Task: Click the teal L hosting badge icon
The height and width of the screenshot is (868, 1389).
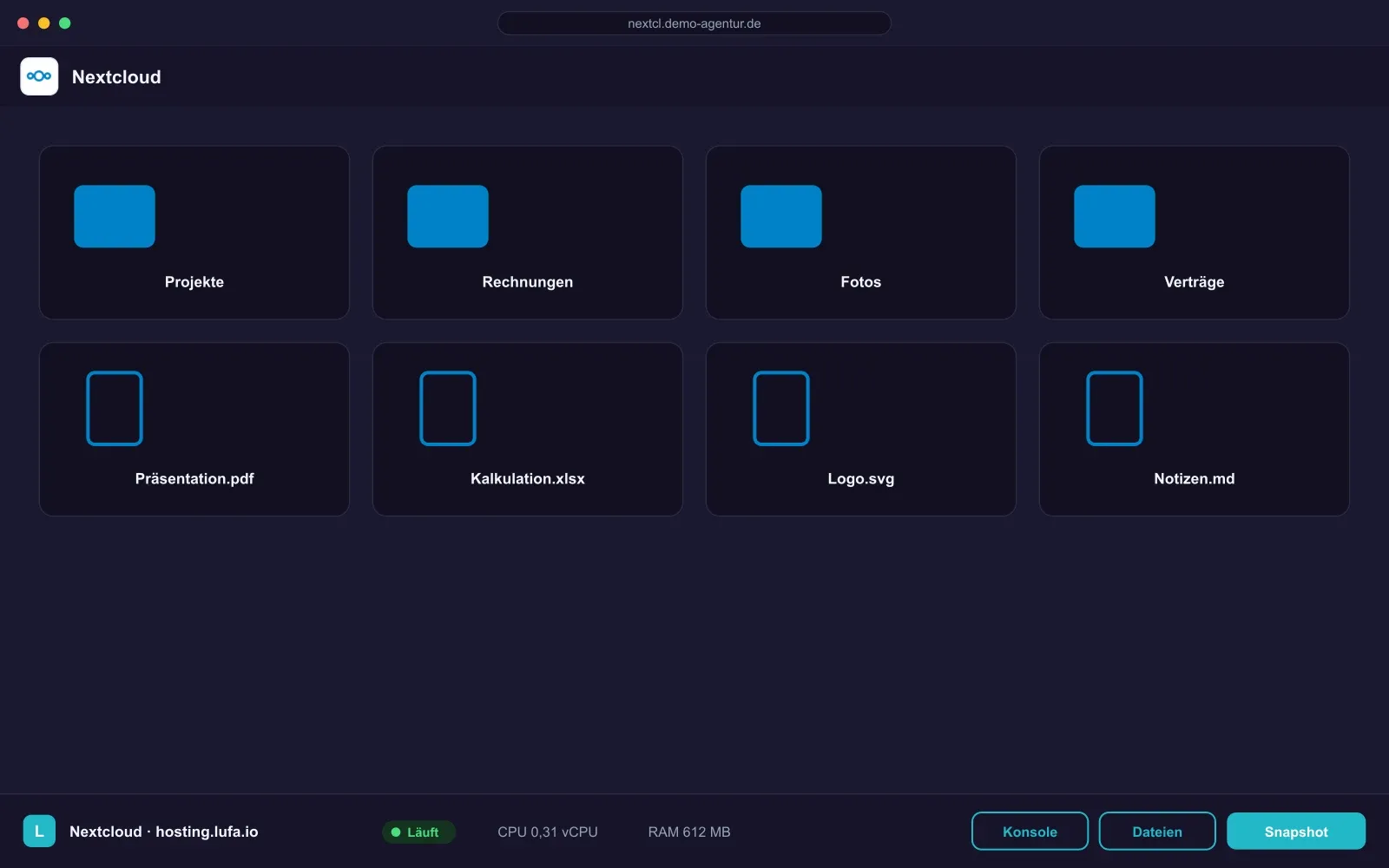Action: [39, 831]
